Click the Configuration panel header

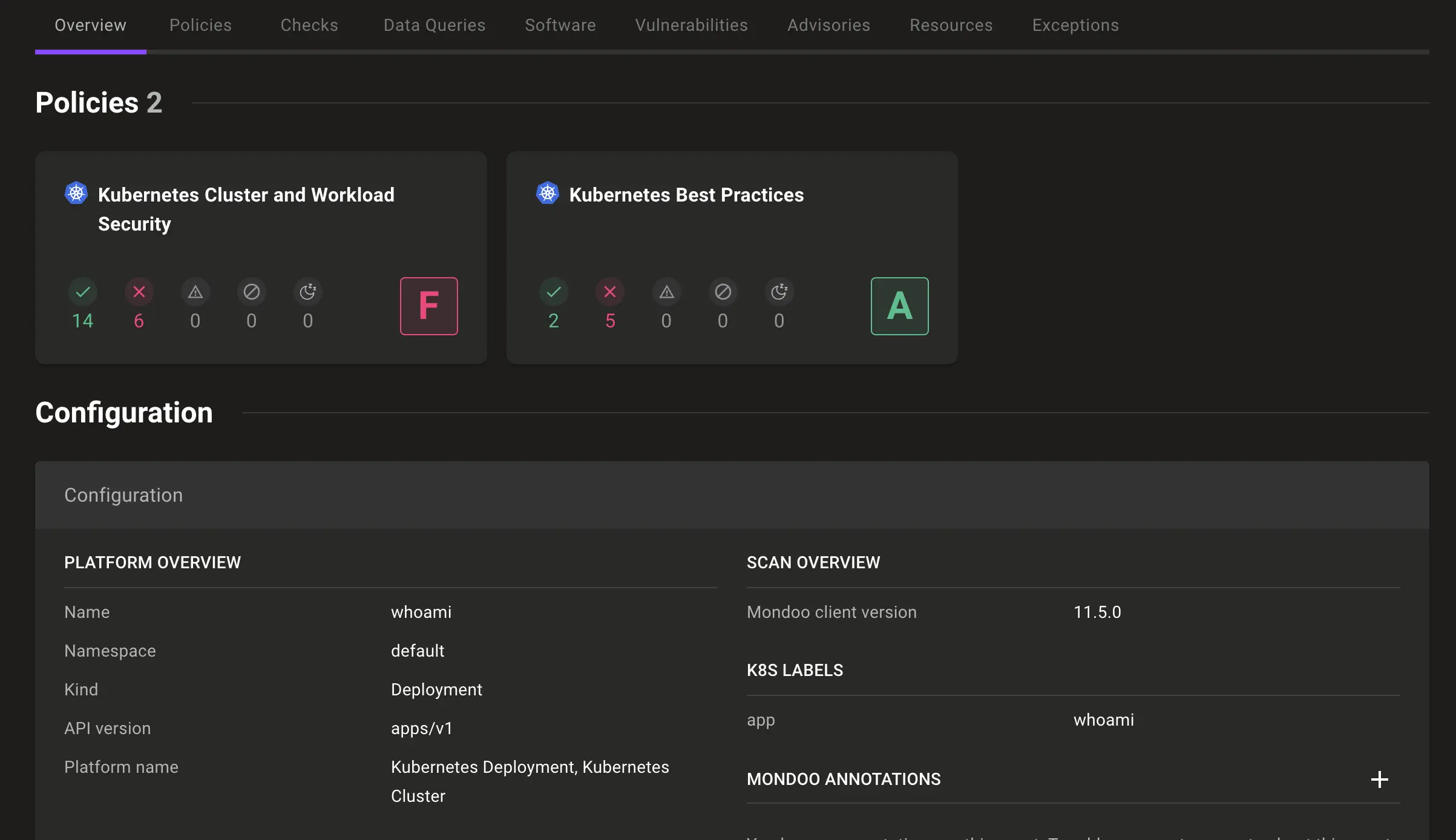tap(732, 495)
